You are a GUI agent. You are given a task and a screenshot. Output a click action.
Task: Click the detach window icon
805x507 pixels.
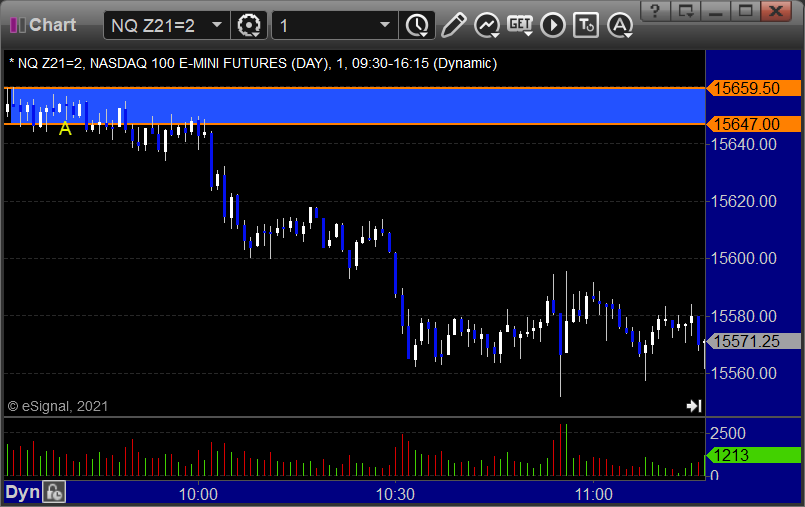click(685, 11)
